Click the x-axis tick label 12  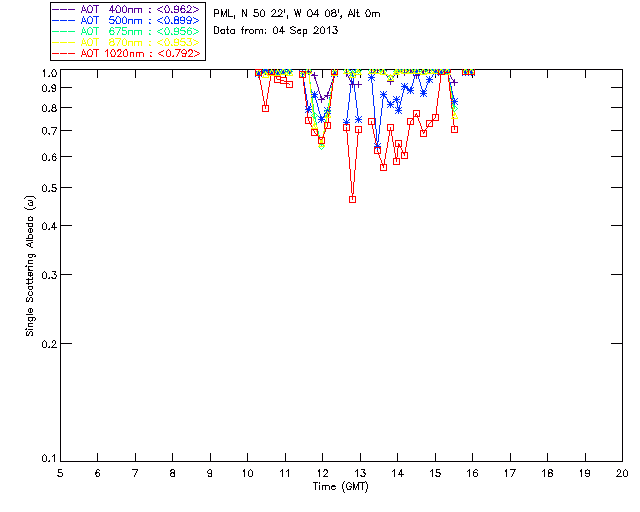coord(322,473)
